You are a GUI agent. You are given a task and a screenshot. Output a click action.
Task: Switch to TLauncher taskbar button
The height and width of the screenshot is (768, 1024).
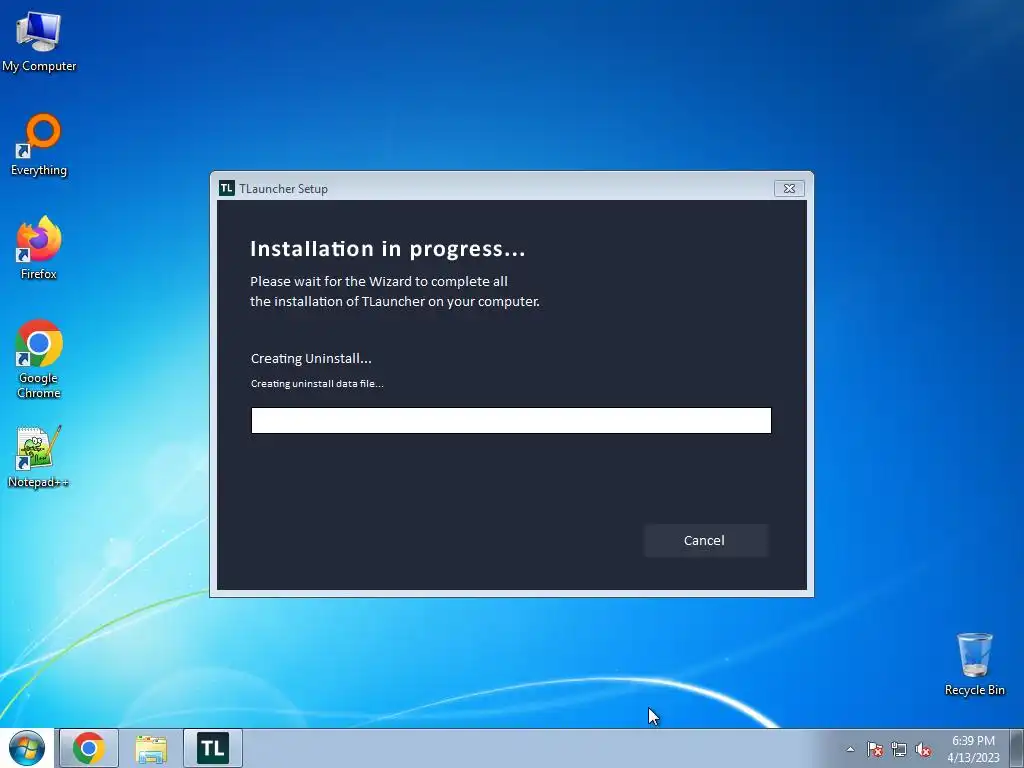coord(213,748)
